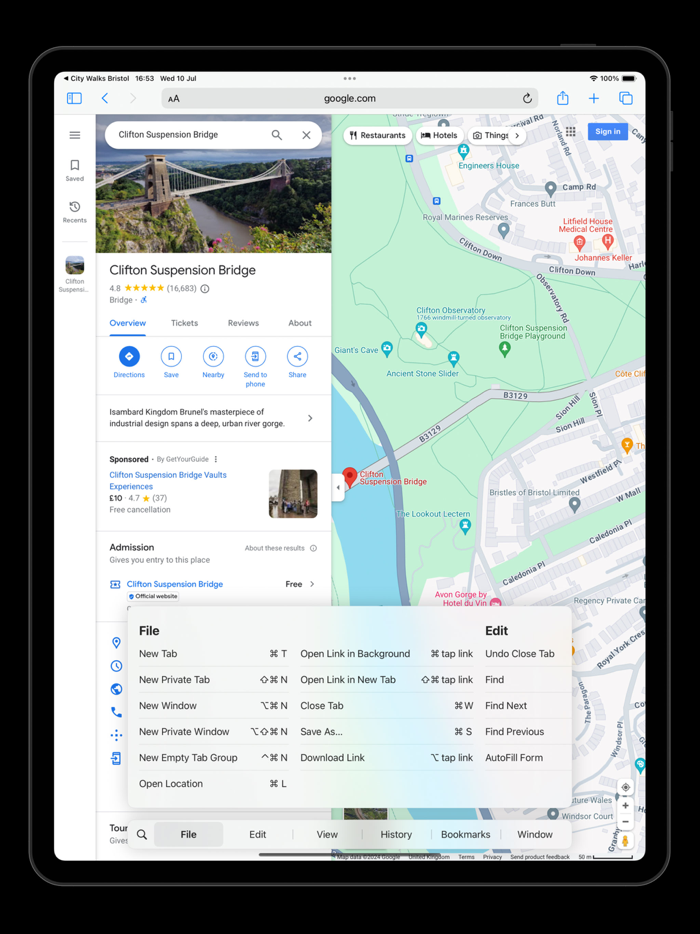Open the rating info icon beside 16,683
Screen dimensions: 700x934
point(205,288)
